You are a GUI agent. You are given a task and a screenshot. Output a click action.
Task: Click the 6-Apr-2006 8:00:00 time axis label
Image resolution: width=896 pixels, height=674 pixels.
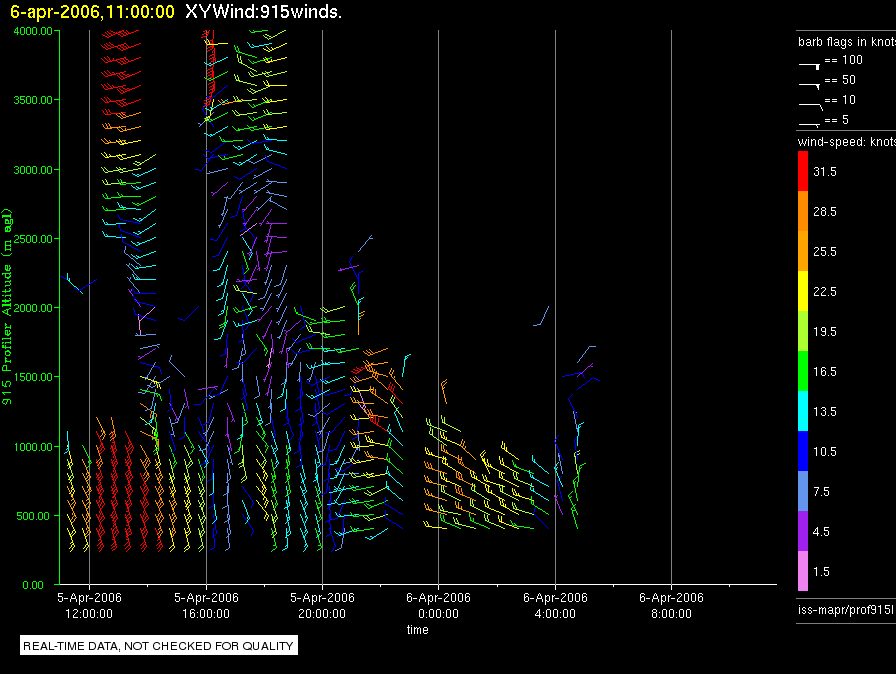(x=670, y=605)
